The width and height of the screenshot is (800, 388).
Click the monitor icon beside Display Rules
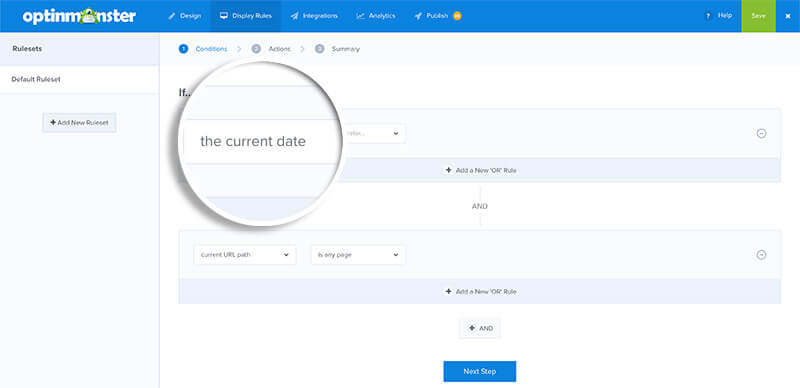[223, 16]
